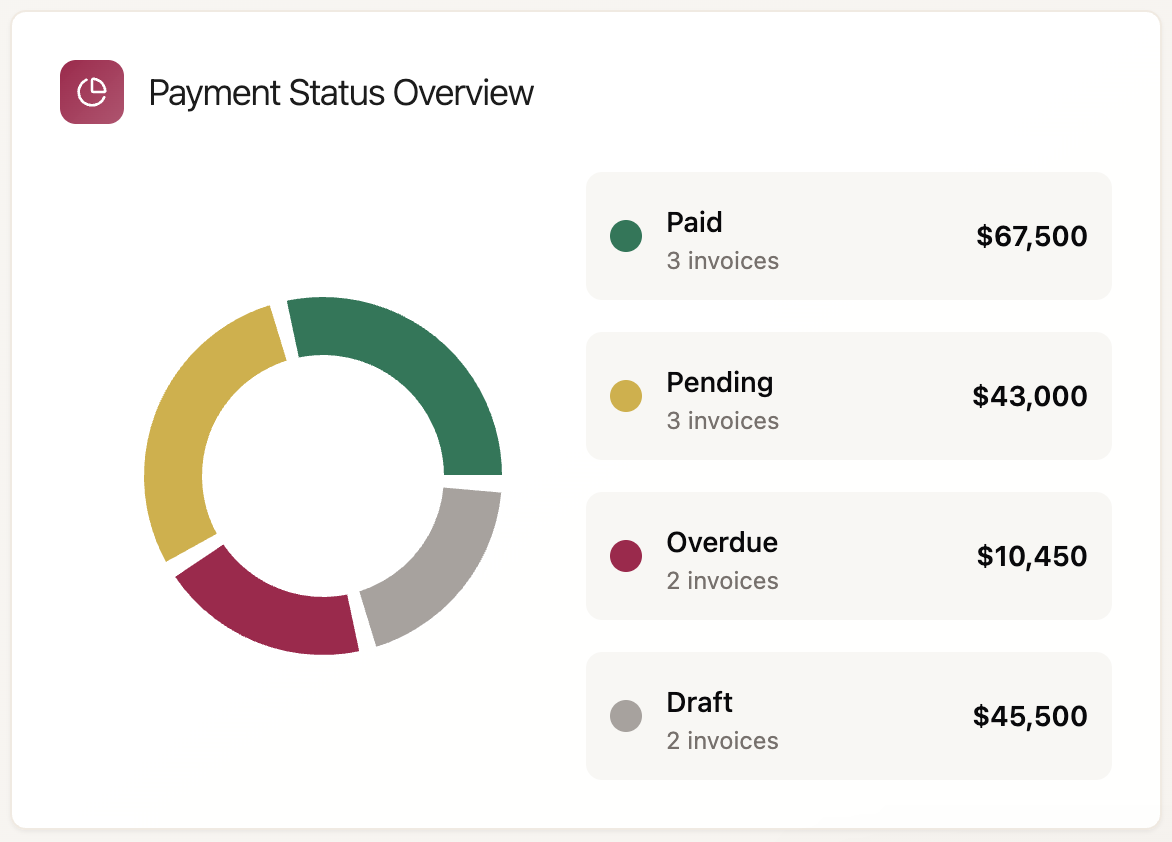Click the green Paid status dot

coord(626,236)
